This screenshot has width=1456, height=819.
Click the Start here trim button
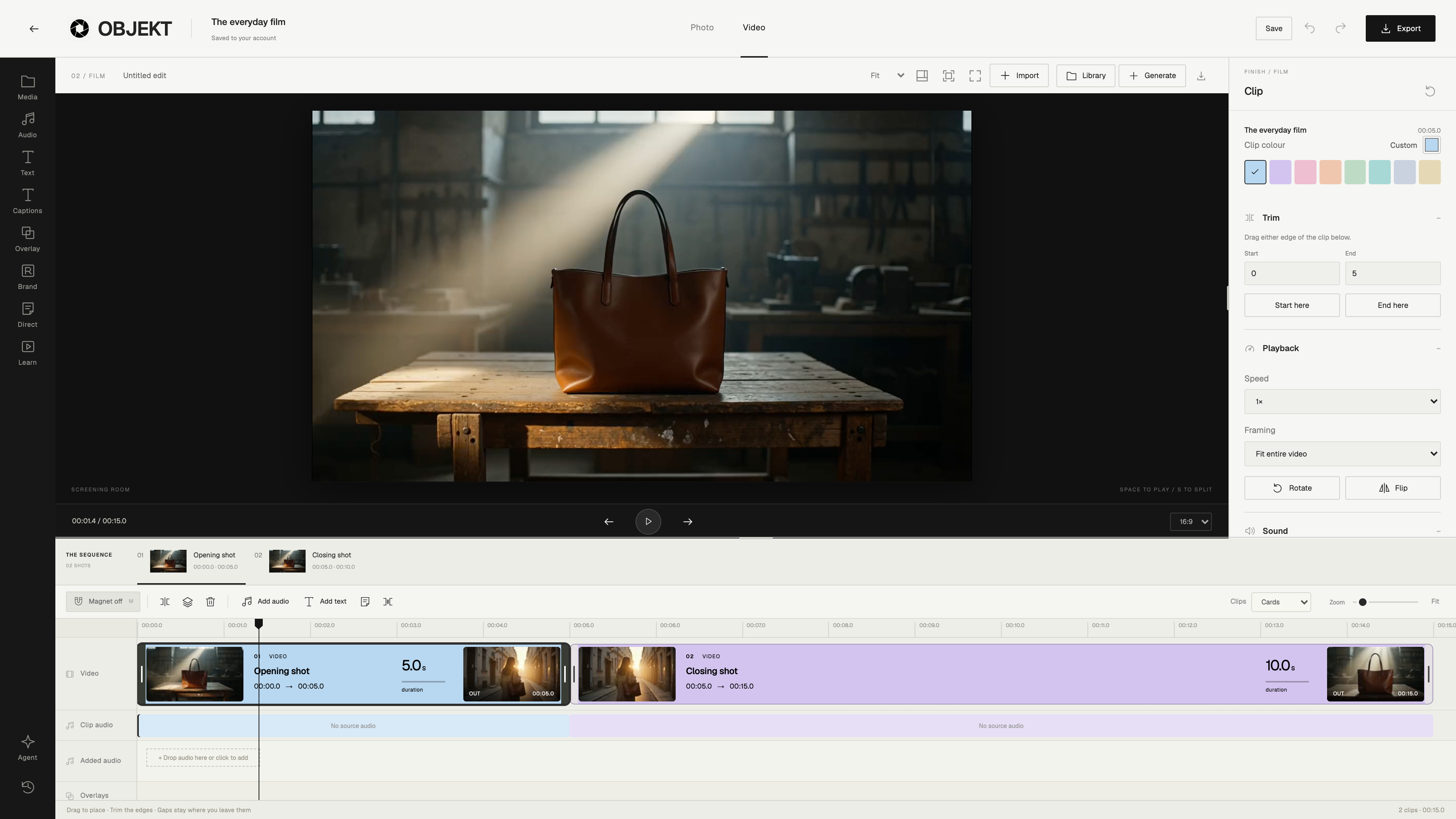point(1291,305)
